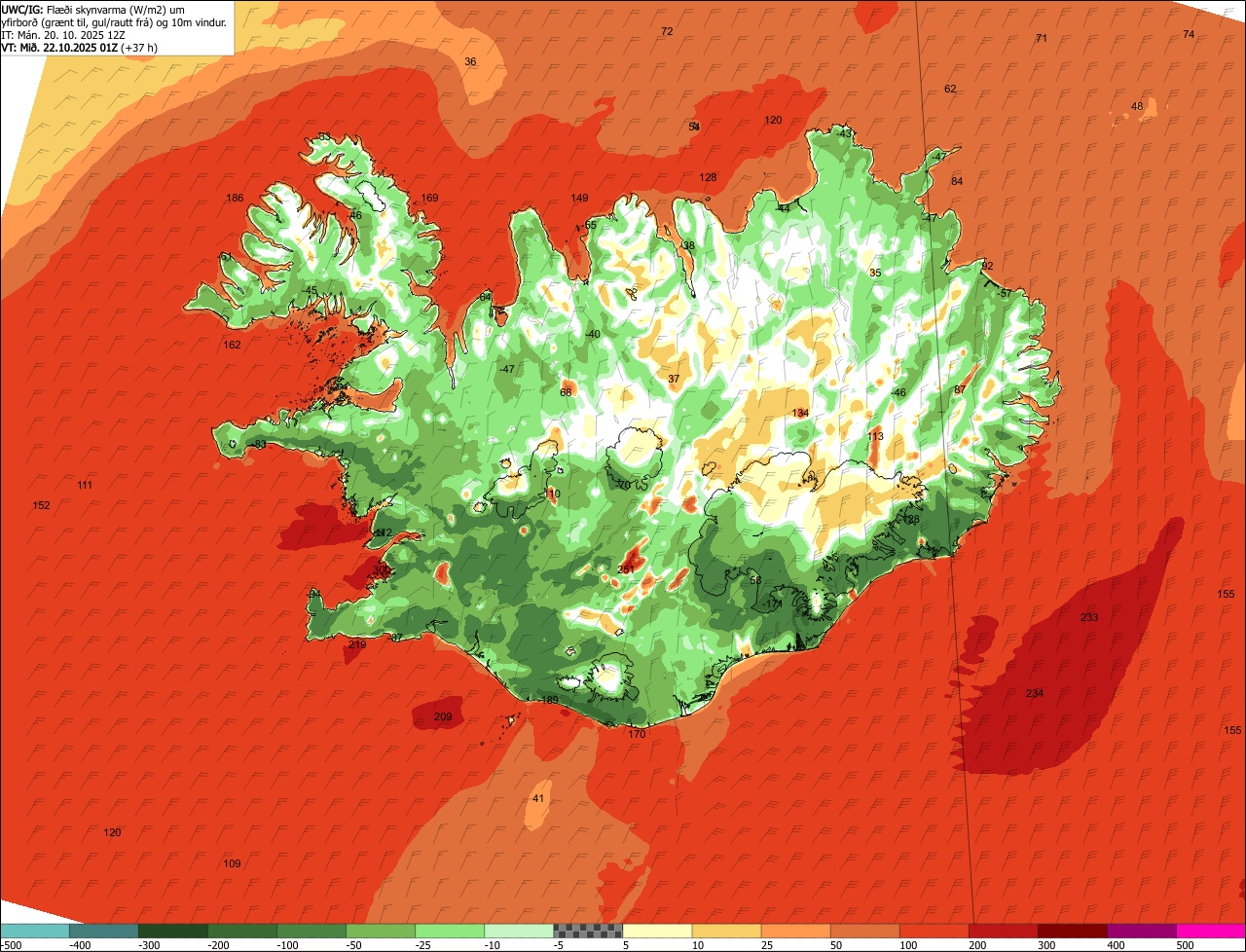Click the map value 36 near the top
The image size is (1246, 952).
pyautogui.click(x=470, y=62)
